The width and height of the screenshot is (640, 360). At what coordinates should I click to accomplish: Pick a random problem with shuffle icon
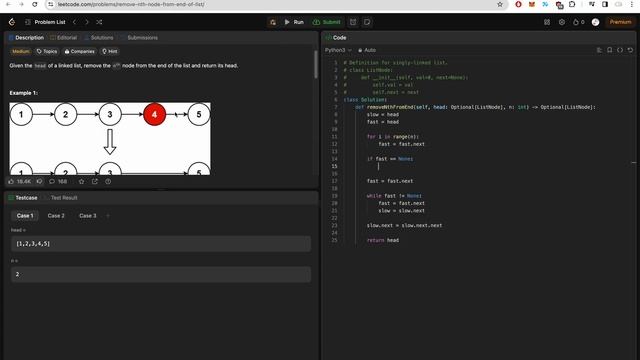tap(99, 22)
